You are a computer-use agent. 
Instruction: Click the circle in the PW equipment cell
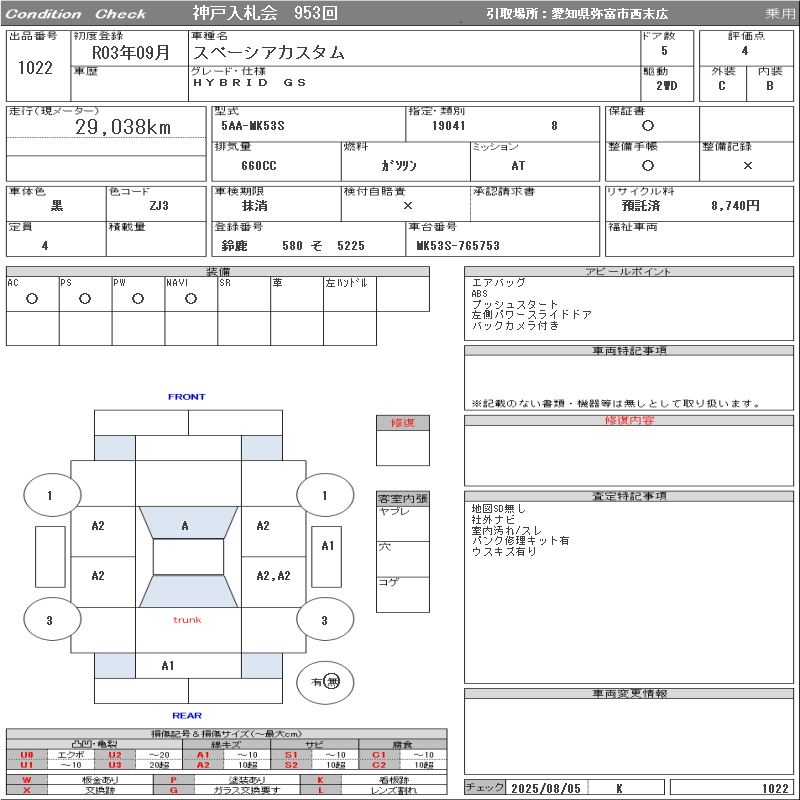tap(138, 298)
